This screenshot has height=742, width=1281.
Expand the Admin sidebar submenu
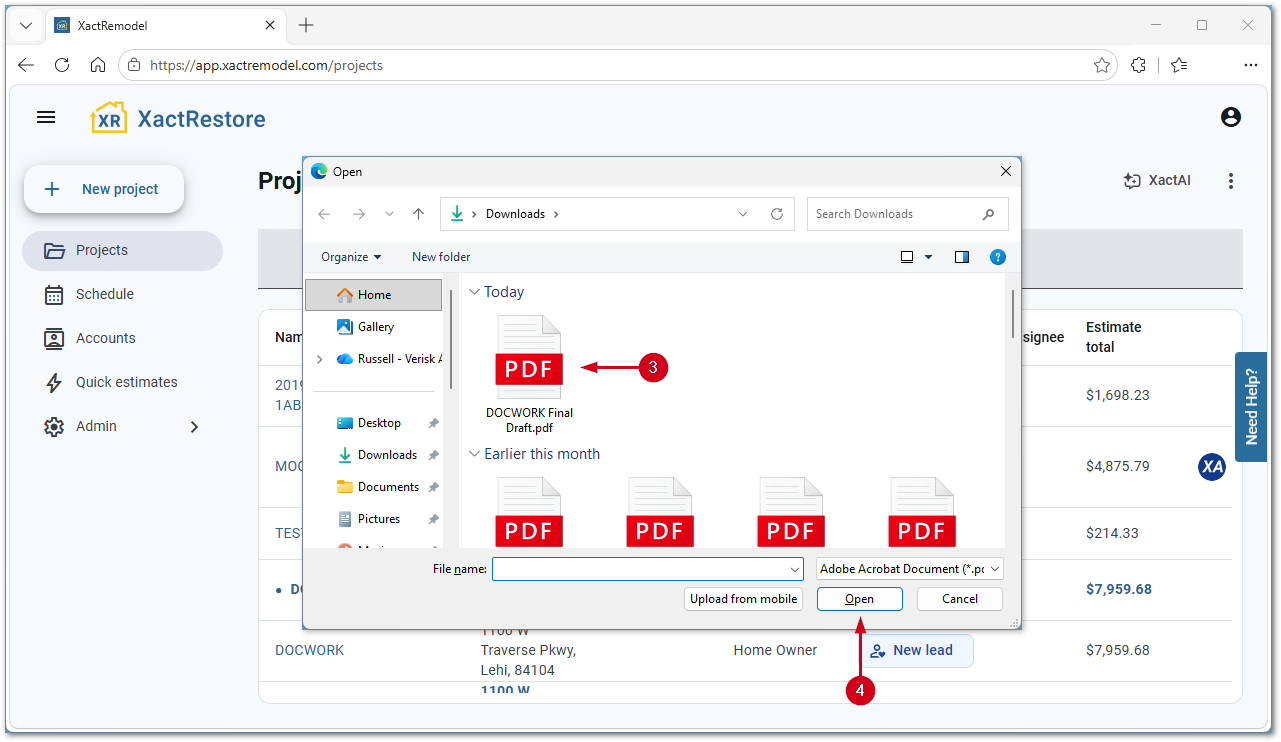[194, 427]
